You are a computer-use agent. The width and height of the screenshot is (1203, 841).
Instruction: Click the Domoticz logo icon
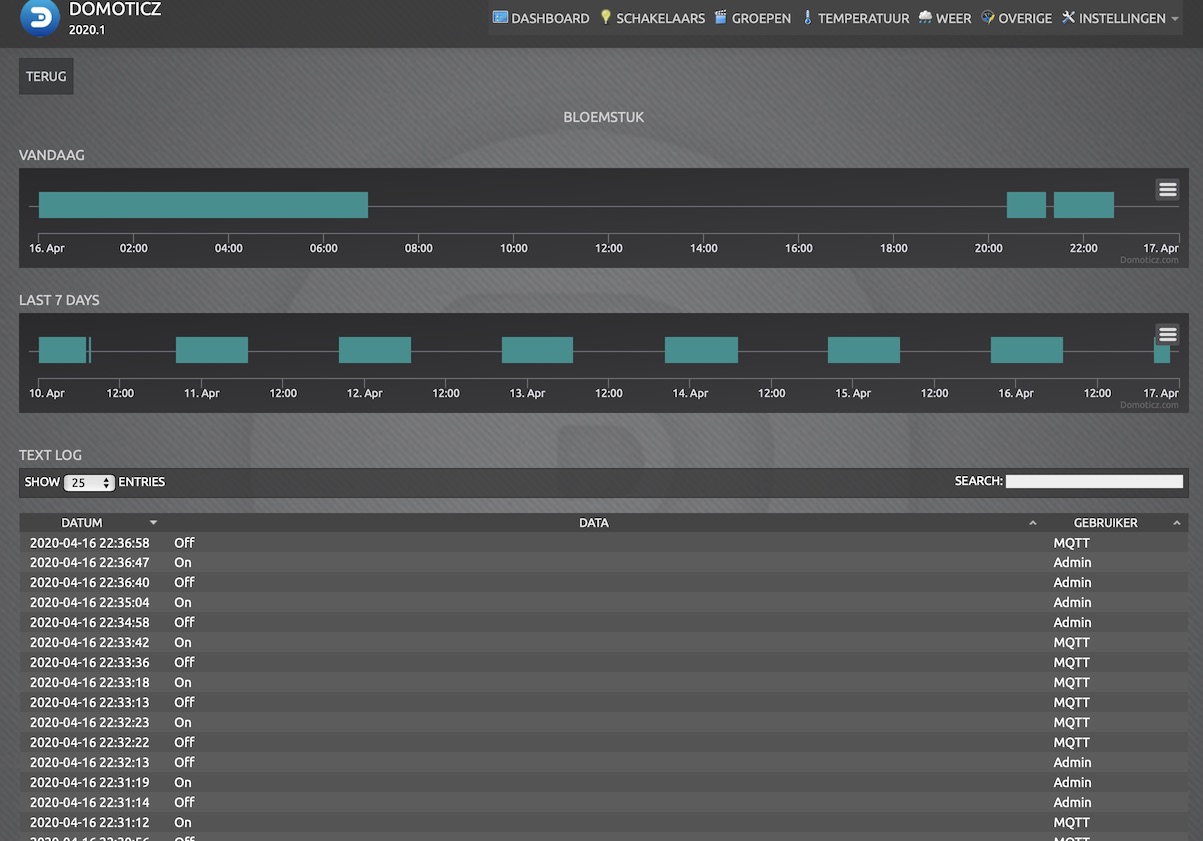(40, 18)
